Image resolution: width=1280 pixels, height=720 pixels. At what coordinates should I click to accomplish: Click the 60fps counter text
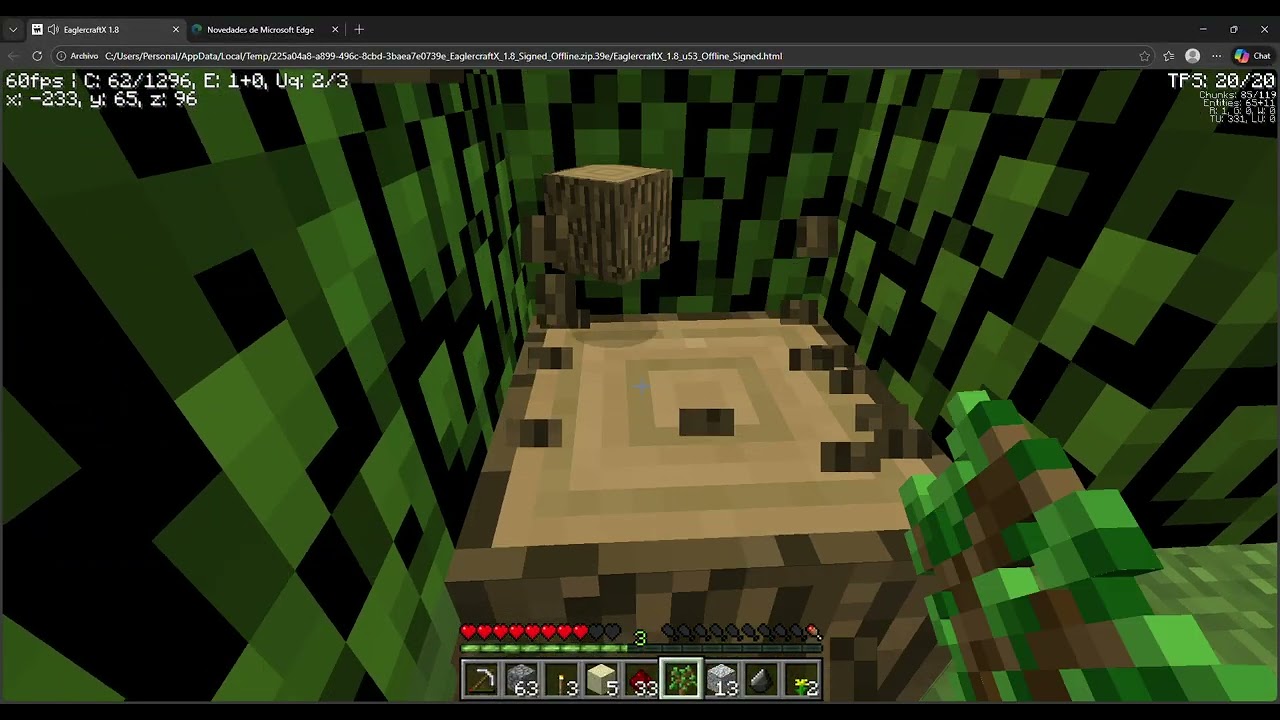point(35,81)
